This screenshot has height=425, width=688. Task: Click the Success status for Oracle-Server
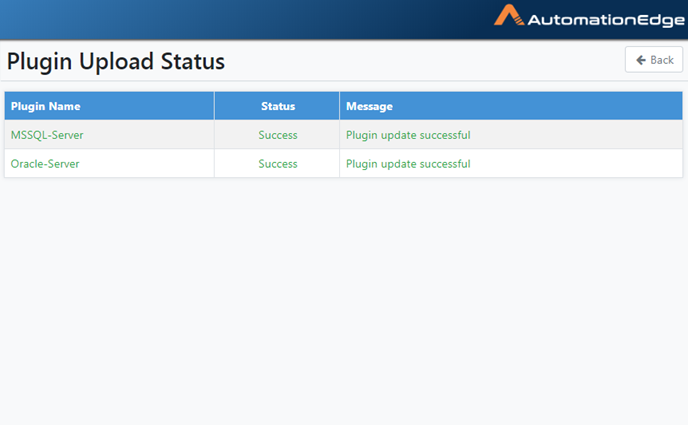(278, 164)
